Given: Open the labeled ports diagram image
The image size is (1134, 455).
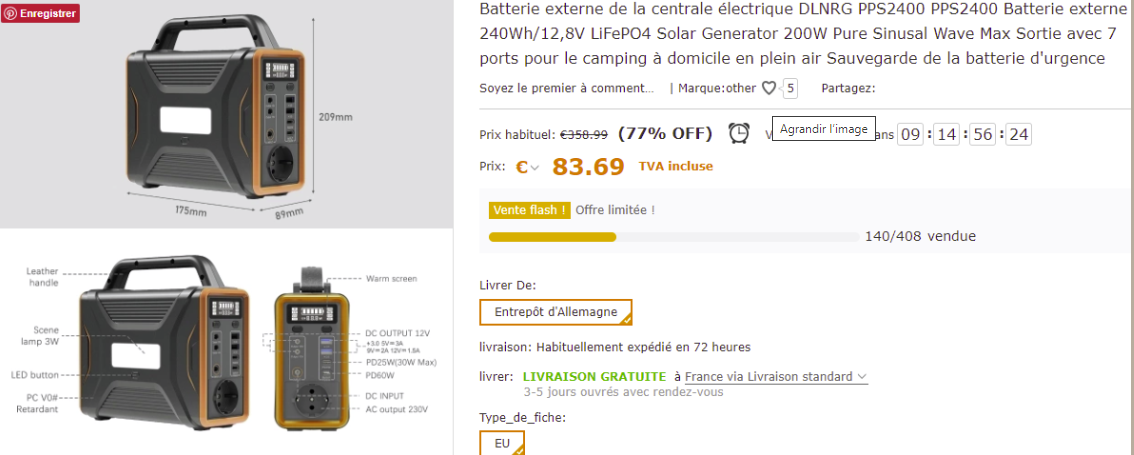Looking at the screenshot, I should [x=226, y=345].
